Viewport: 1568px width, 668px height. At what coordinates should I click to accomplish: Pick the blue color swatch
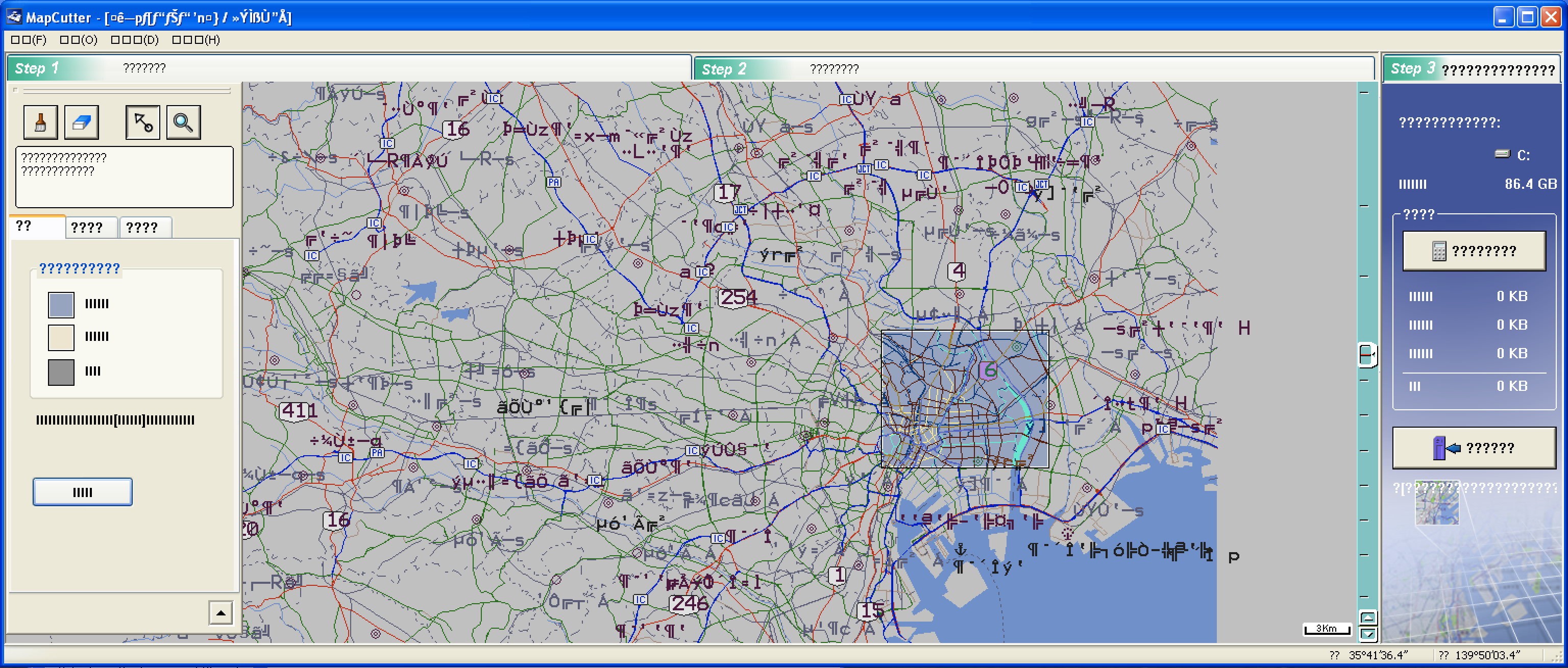coord(61,304)
